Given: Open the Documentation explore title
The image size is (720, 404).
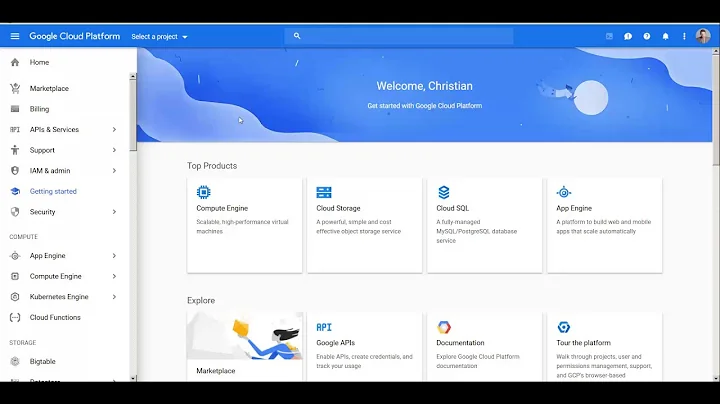Looking at the screenshot, I should [x=460, y=343].
